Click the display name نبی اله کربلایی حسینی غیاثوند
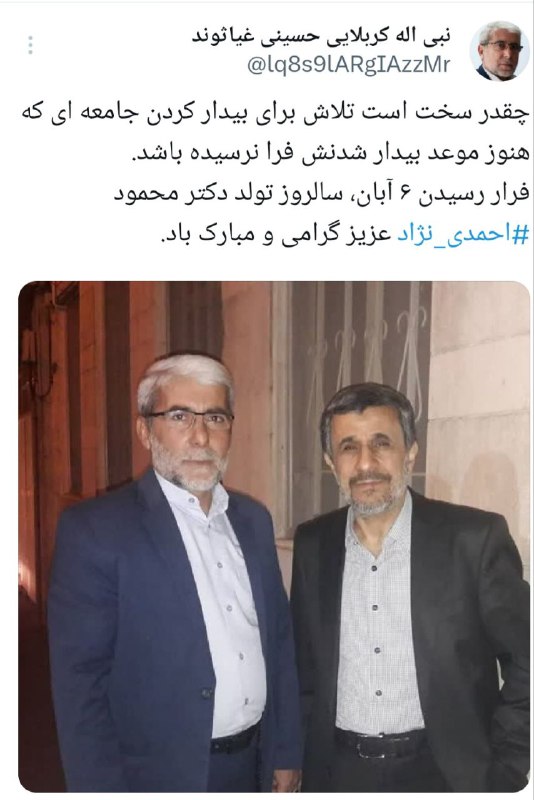 coord(322,35)
